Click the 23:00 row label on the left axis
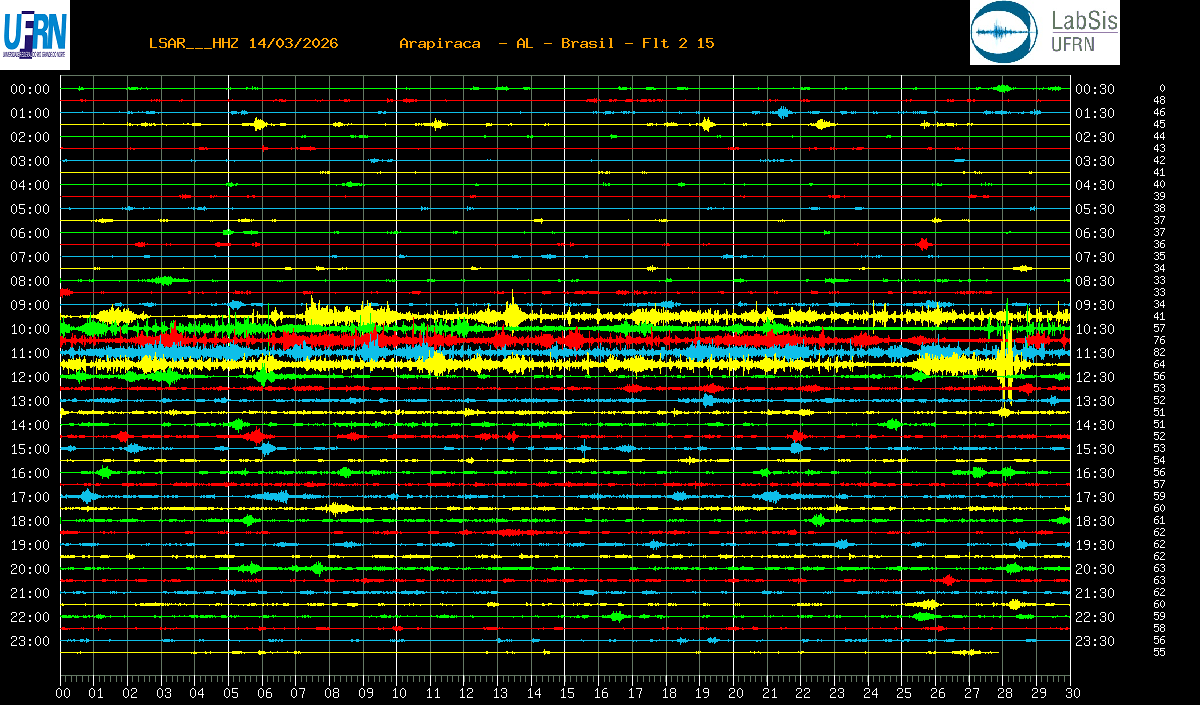The image size is (1200, 705). click(30, 641)
